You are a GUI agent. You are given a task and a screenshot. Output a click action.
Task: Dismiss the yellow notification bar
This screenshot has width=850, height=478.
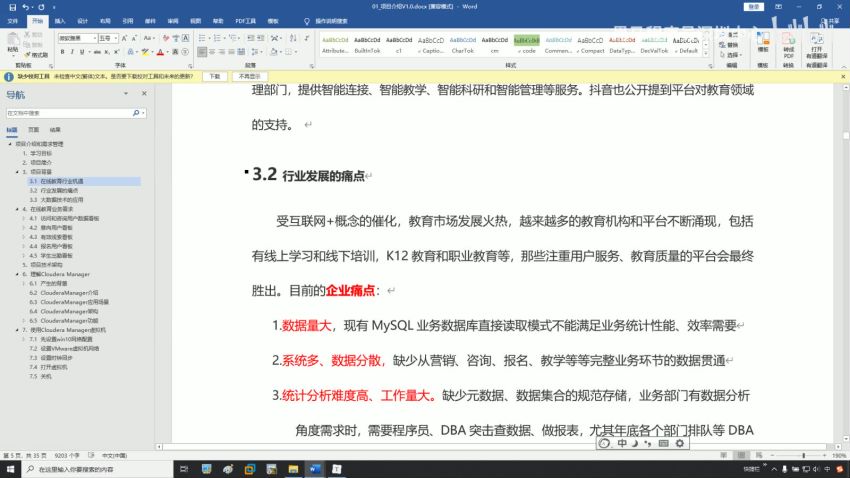coord(843,76)
